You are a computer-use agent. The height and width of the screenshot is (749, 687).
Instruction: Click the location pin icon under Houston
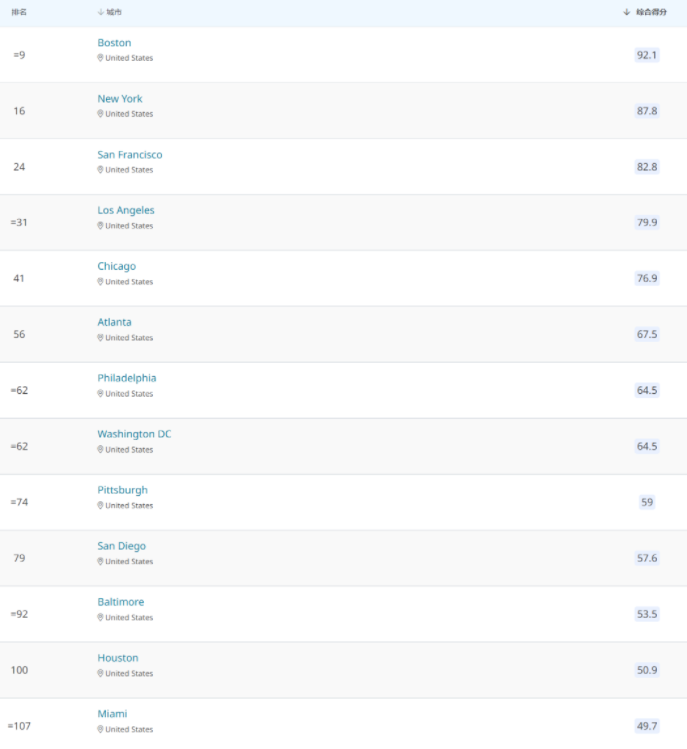100,674
